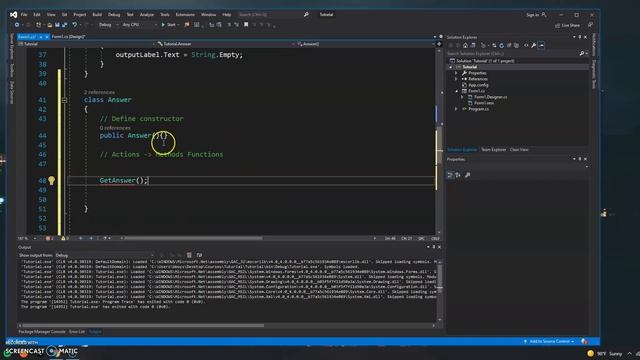Open the Tutorial.Answer type navigation dropdown
Image resolution: width=640 pixels, height=360 pixels.
225,44
